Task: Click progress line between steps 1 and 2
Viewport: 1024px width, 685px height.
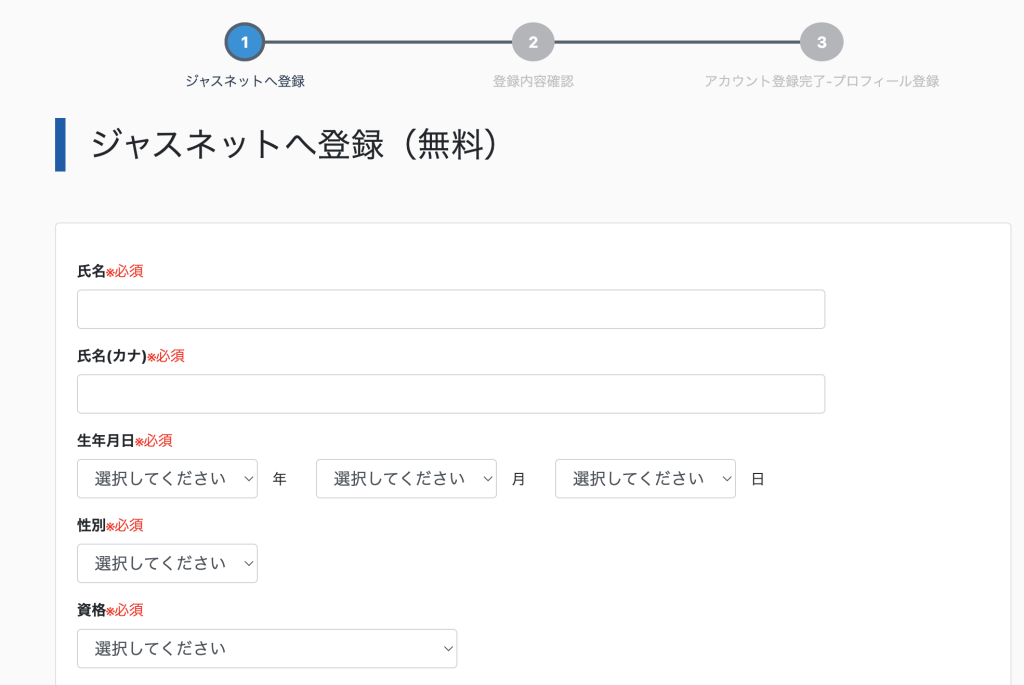Action: pyautogui.click(x=389, y=42)
